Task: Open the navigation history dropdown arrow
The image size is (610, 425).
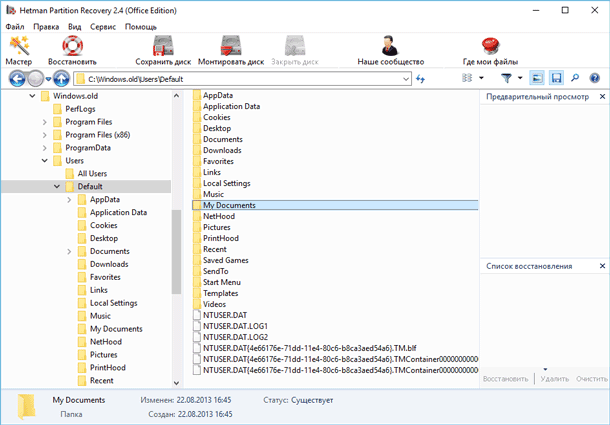Action: click(x=48, y=79)
